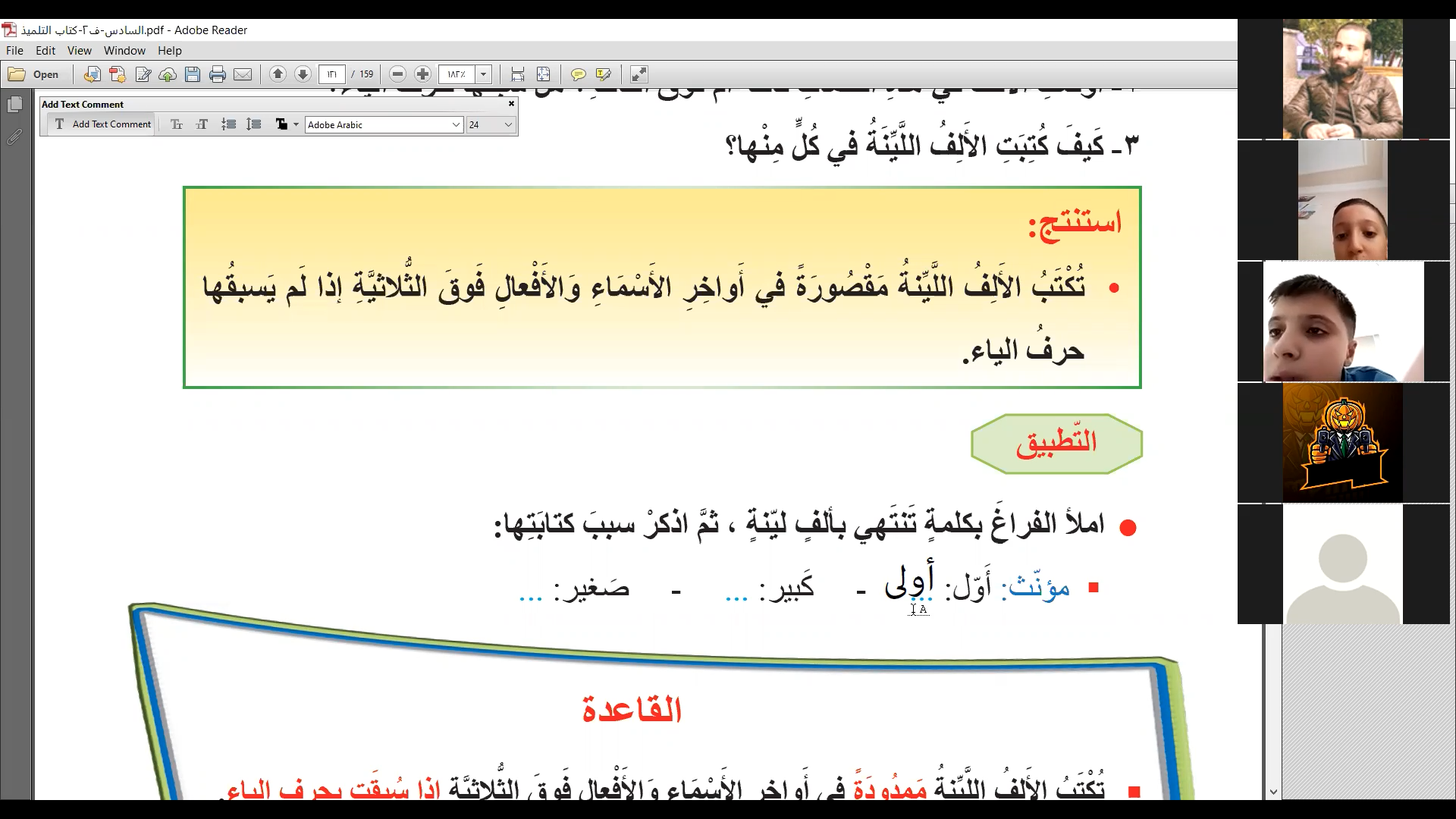Save the file with the floppy icon
This screenshot has height=819, width=1456.
pos(193,74)
